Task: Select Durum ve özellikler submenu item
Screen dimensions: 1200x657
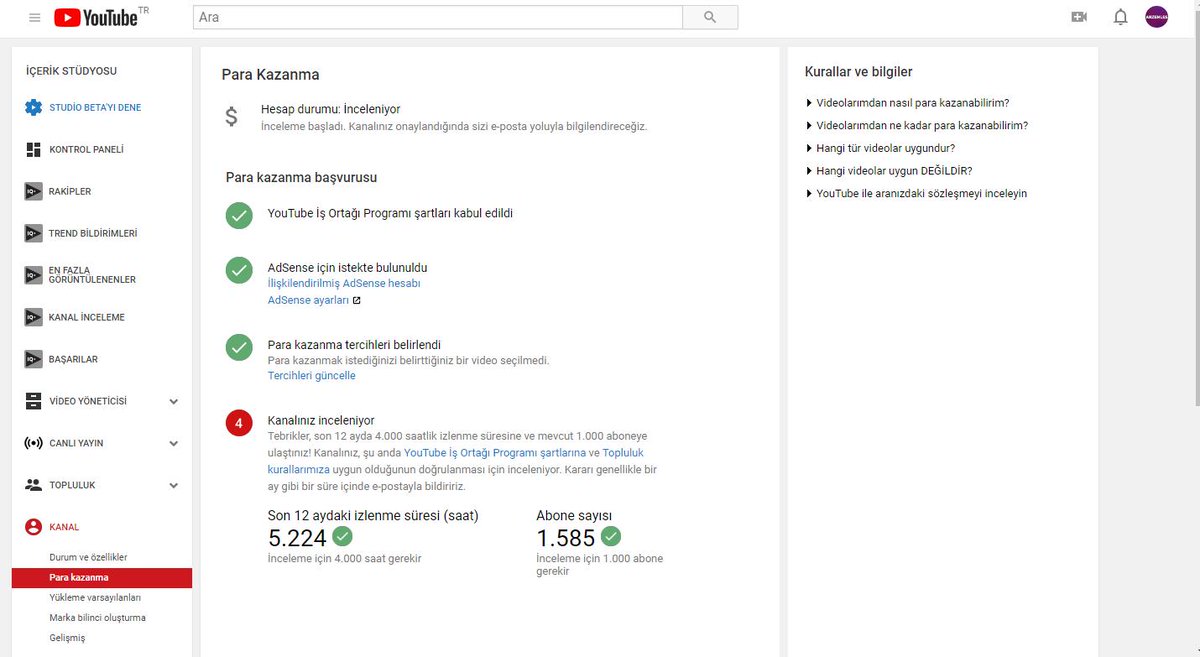Action: 88,557
